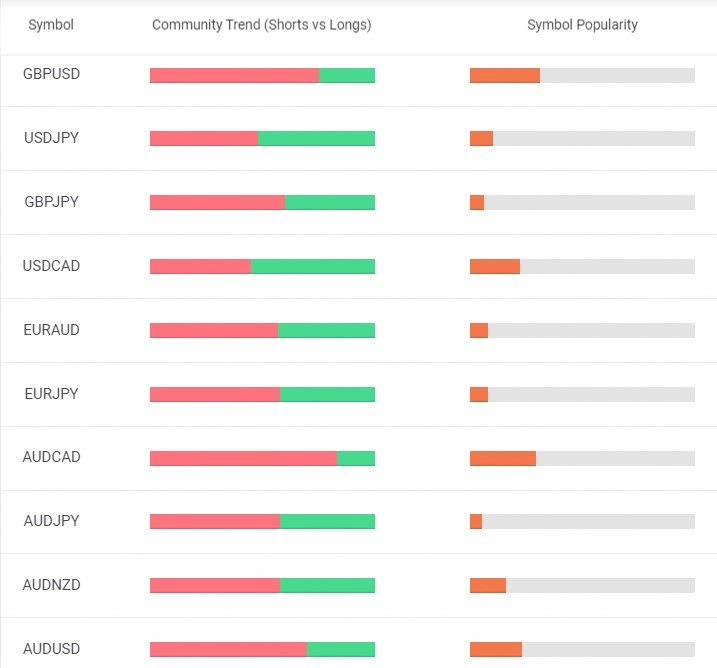Click the green longs segment for USDCAD
Image resolution: width=717 pixels, height=668 pixels.
pyautogui.click(x=313, y=267)
